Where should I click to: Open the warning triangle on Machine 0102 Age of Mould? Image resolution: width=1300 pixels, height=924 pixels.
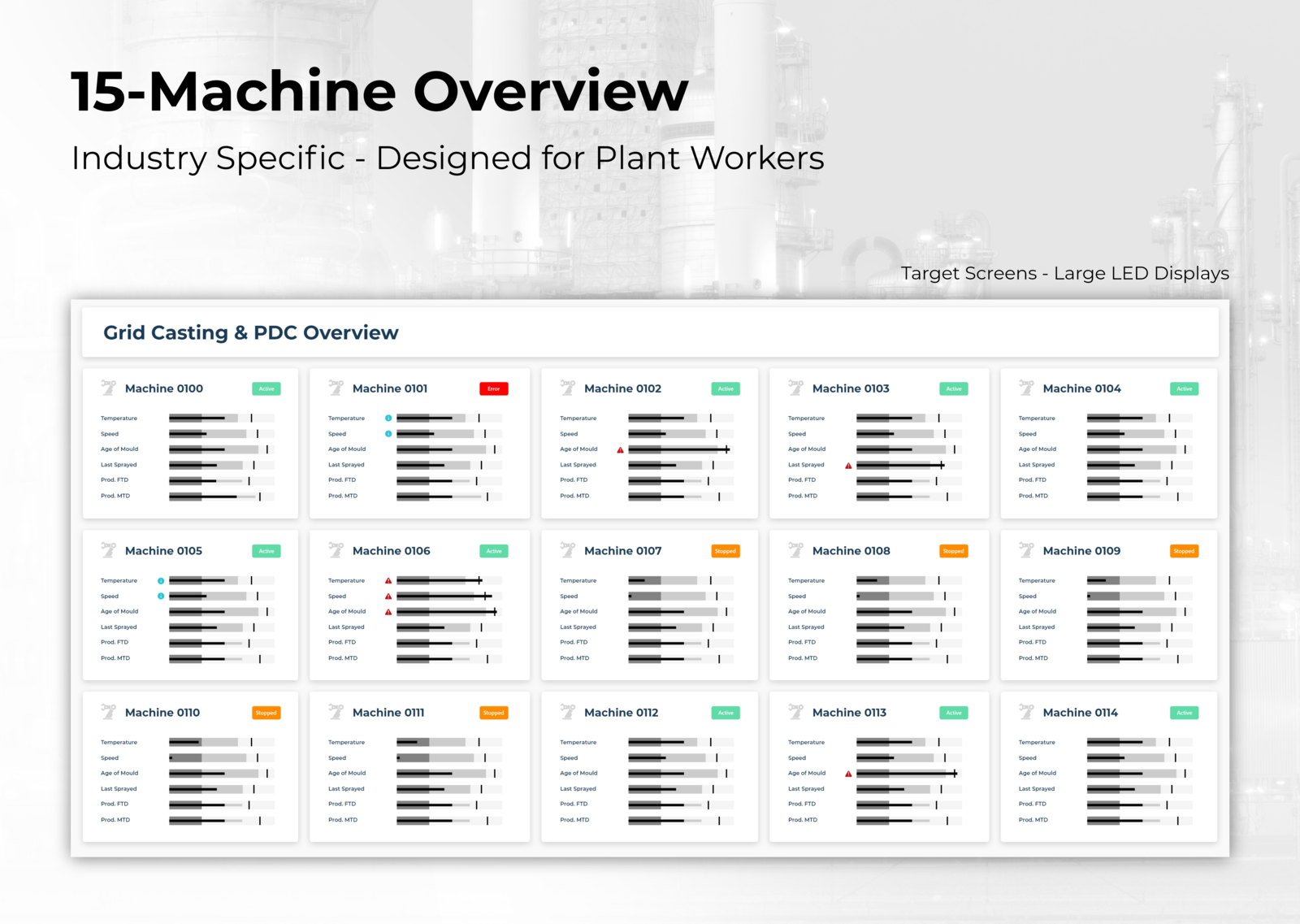pos(618,449)
